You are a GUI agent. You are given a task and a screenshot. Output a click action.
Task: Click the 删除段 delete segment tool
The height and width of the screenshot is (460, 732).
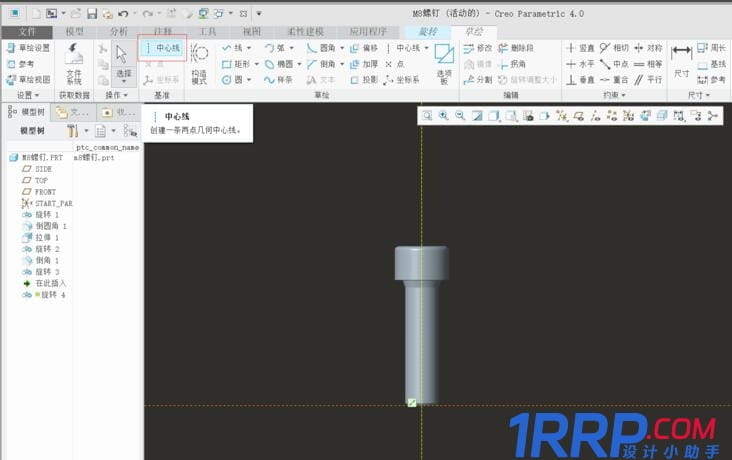[515, 48]
